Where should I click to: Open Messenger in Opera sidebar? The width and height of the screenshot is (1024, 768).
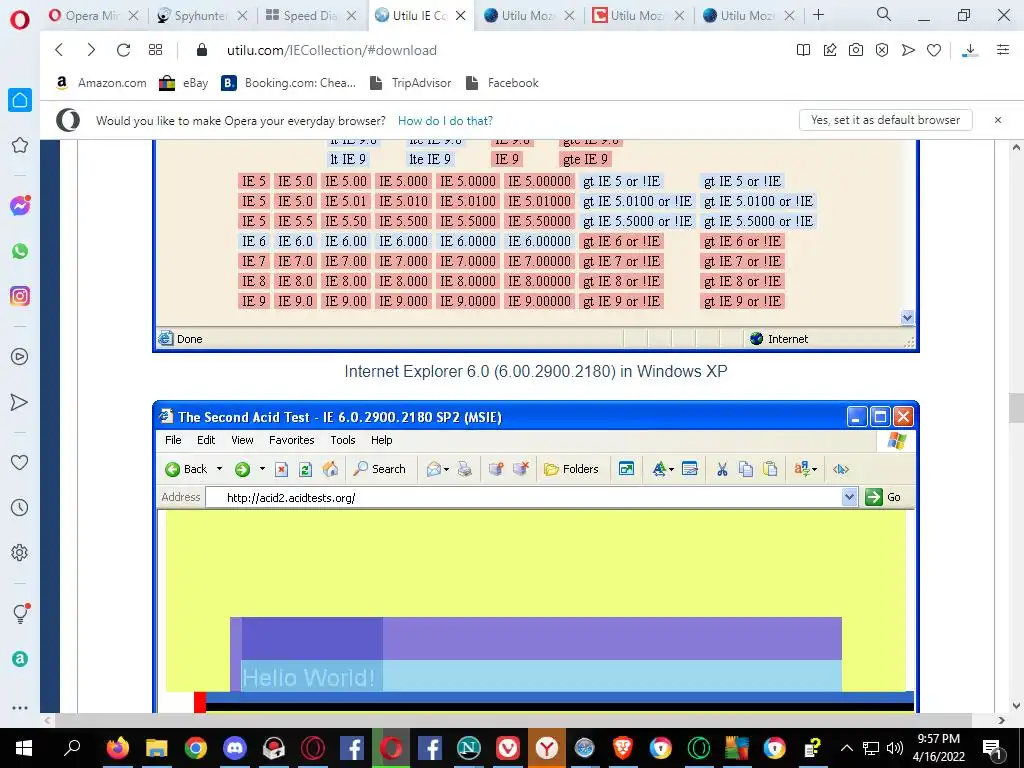20,206
